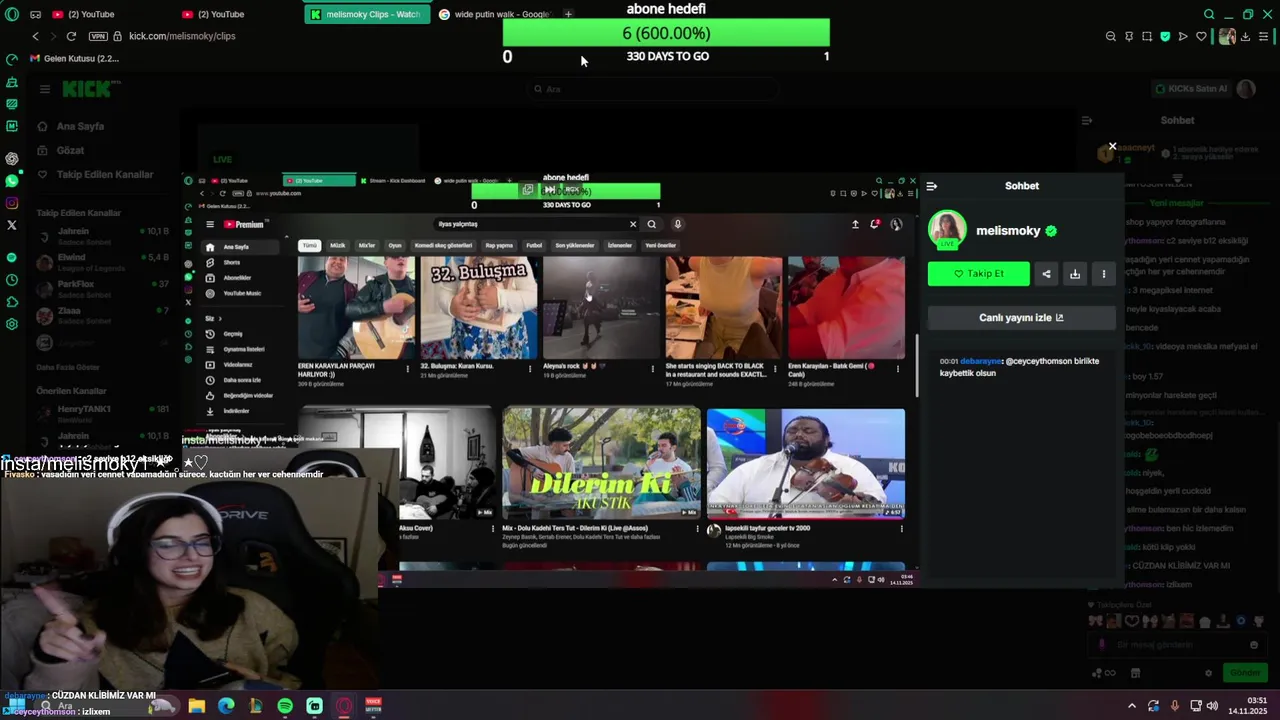
Task: Click KICKs Satın Al button
Action: click(1190, 89)
